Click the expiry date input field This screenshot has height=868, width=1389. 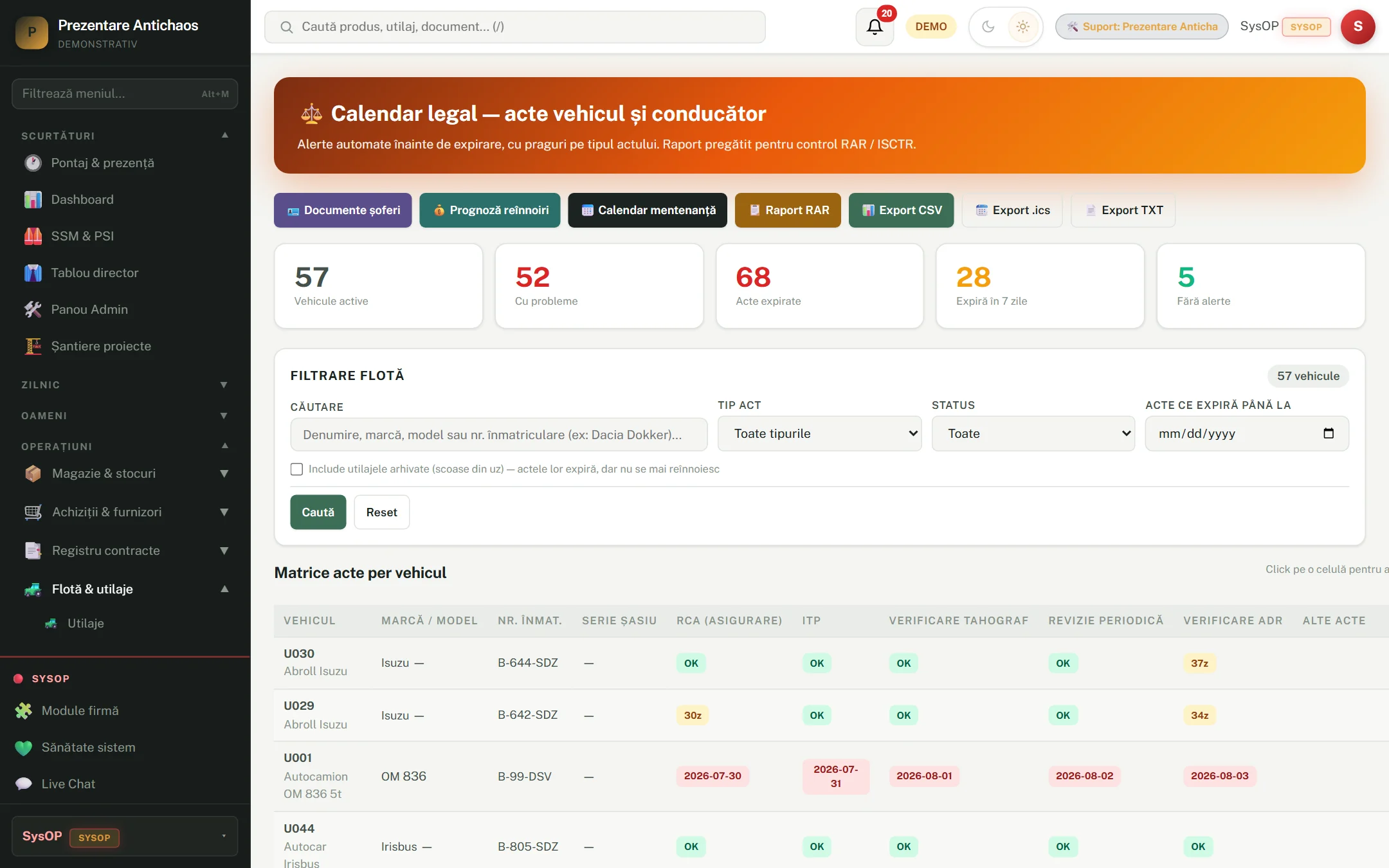(1247, 433)
